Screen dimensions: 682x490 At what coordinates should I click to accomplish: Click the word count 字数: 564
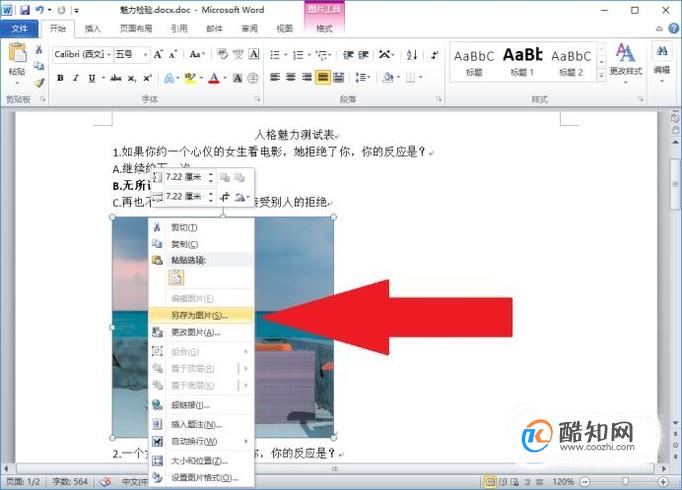click(70, 482)
